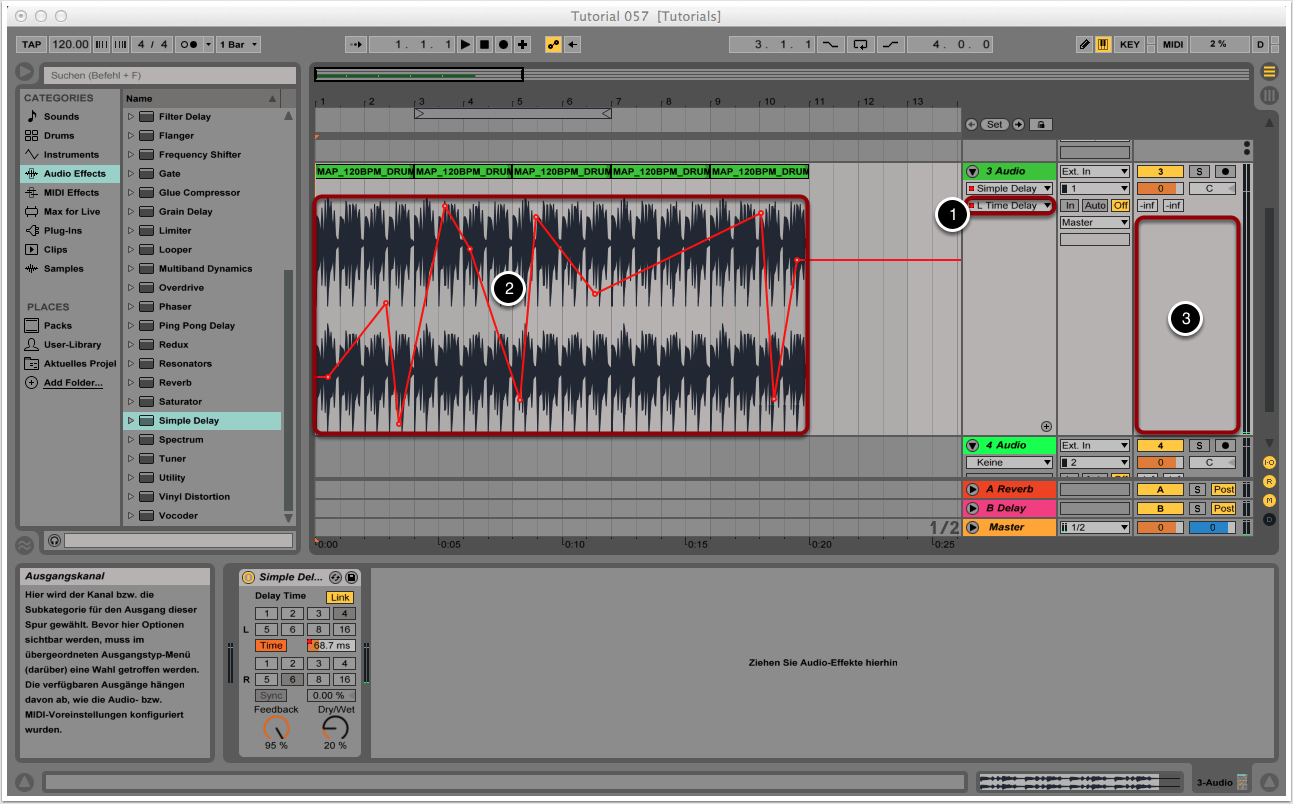Click the TAP tempo button

coord(32,45)
